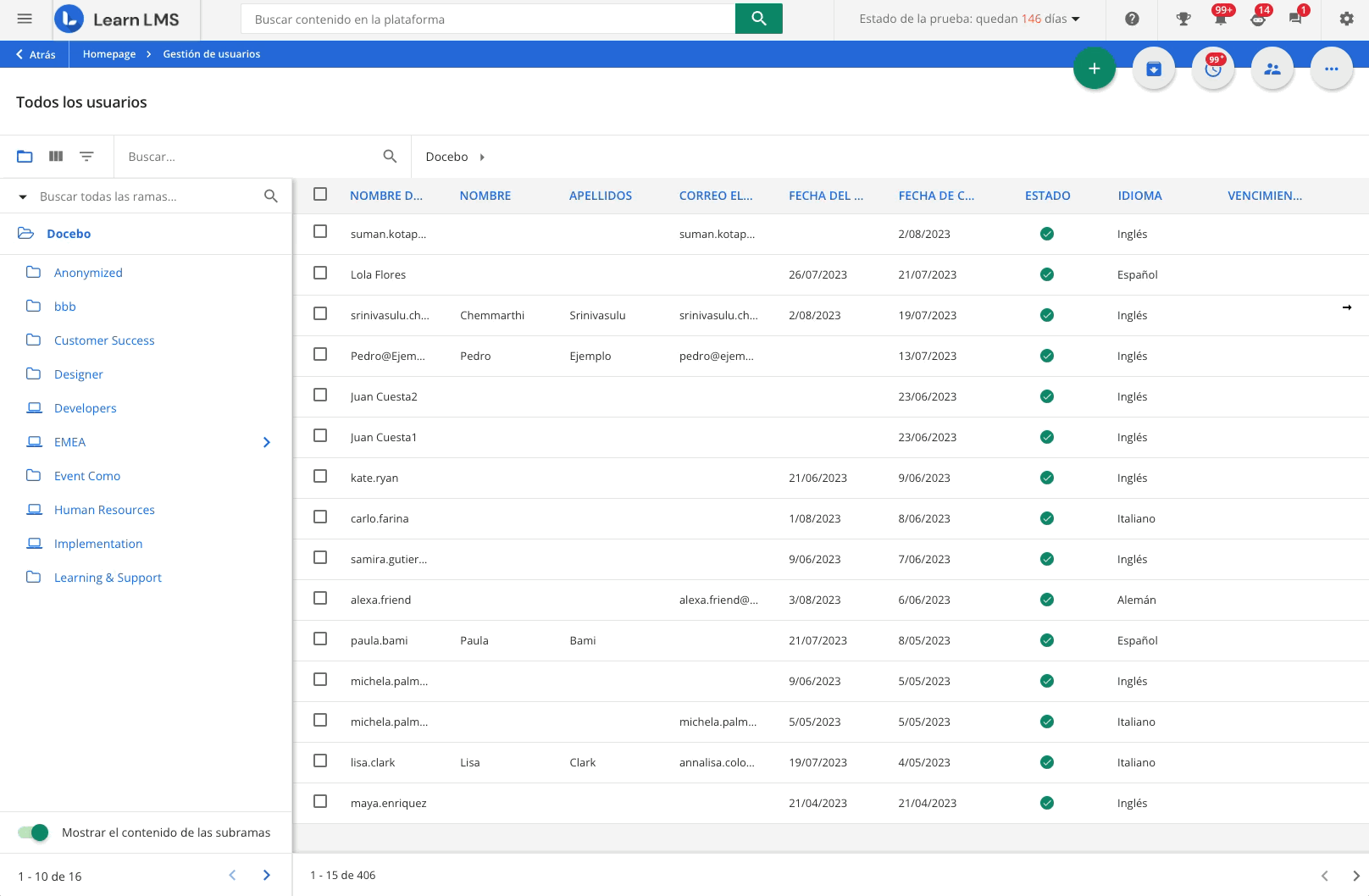Expand the branch search dropdown arrow
The width and height of the screenshot is (1369, 896).
pos(23,196)
